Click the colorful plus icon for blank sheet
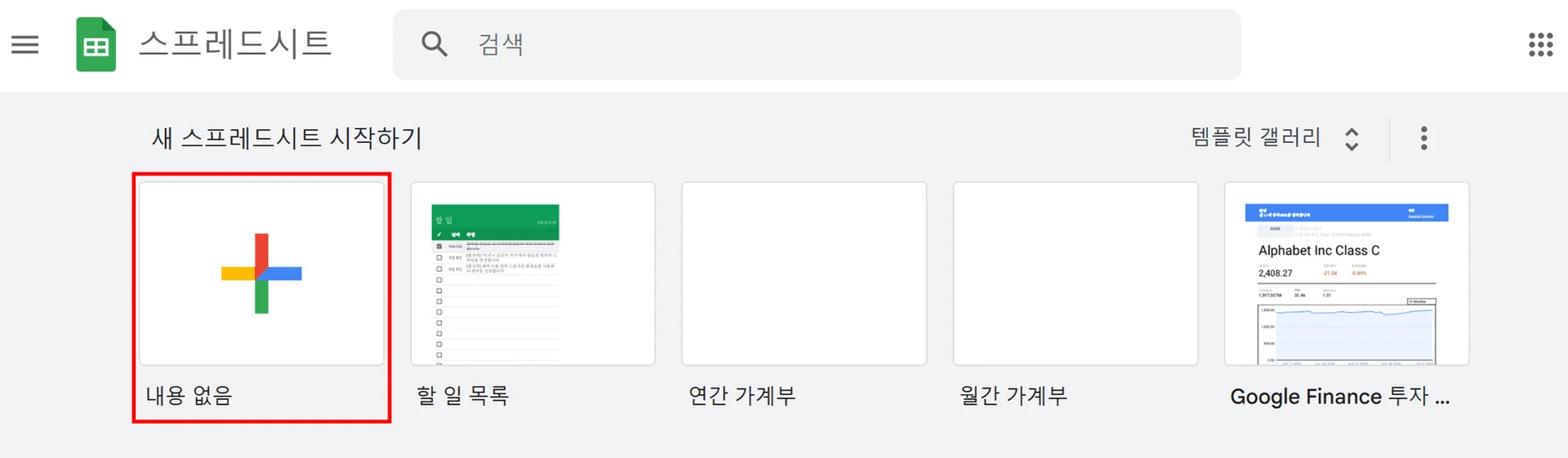Image resolution: width=1568 pixels, height=458 pixels. pyautogui.click(x=261, y=273)
